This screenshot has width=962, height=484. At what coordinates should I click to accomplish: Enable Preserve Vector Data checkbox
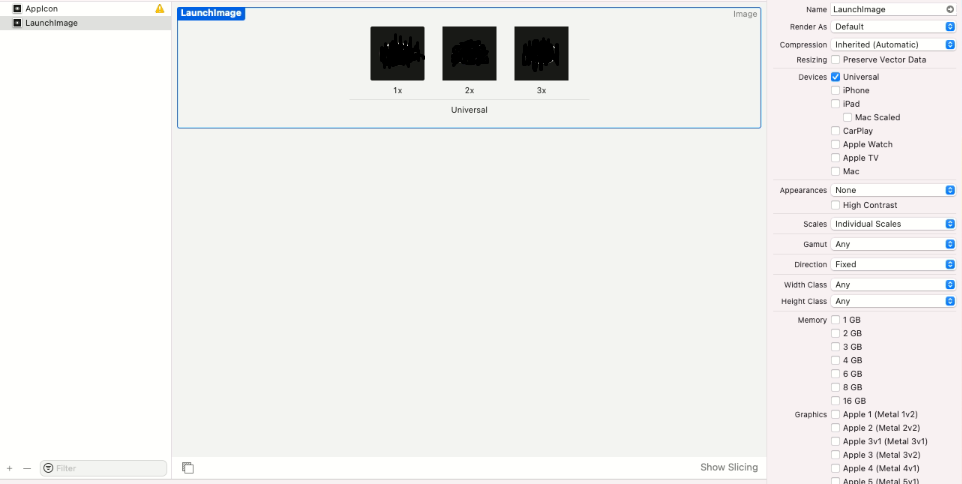click(836, 60)
